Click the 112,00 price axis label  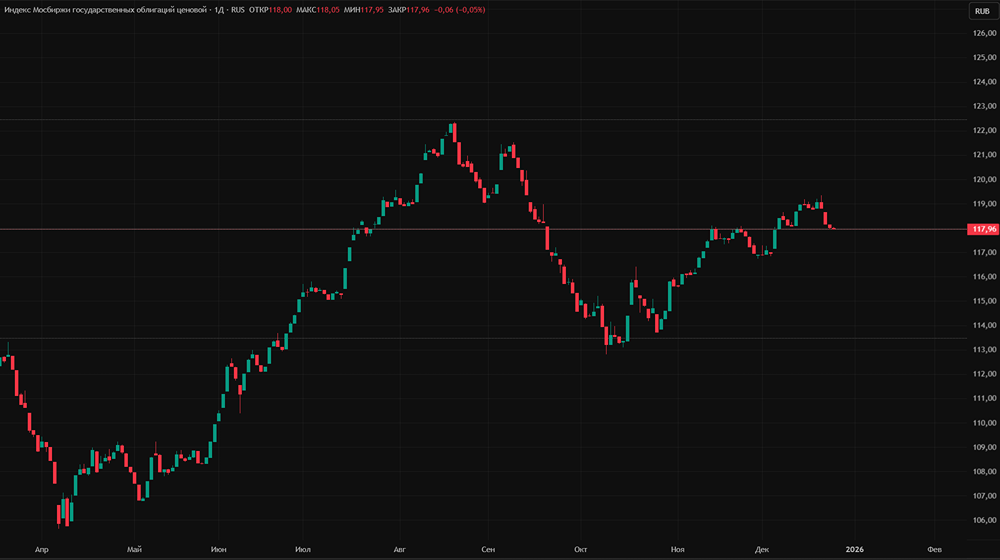(985, 374)
